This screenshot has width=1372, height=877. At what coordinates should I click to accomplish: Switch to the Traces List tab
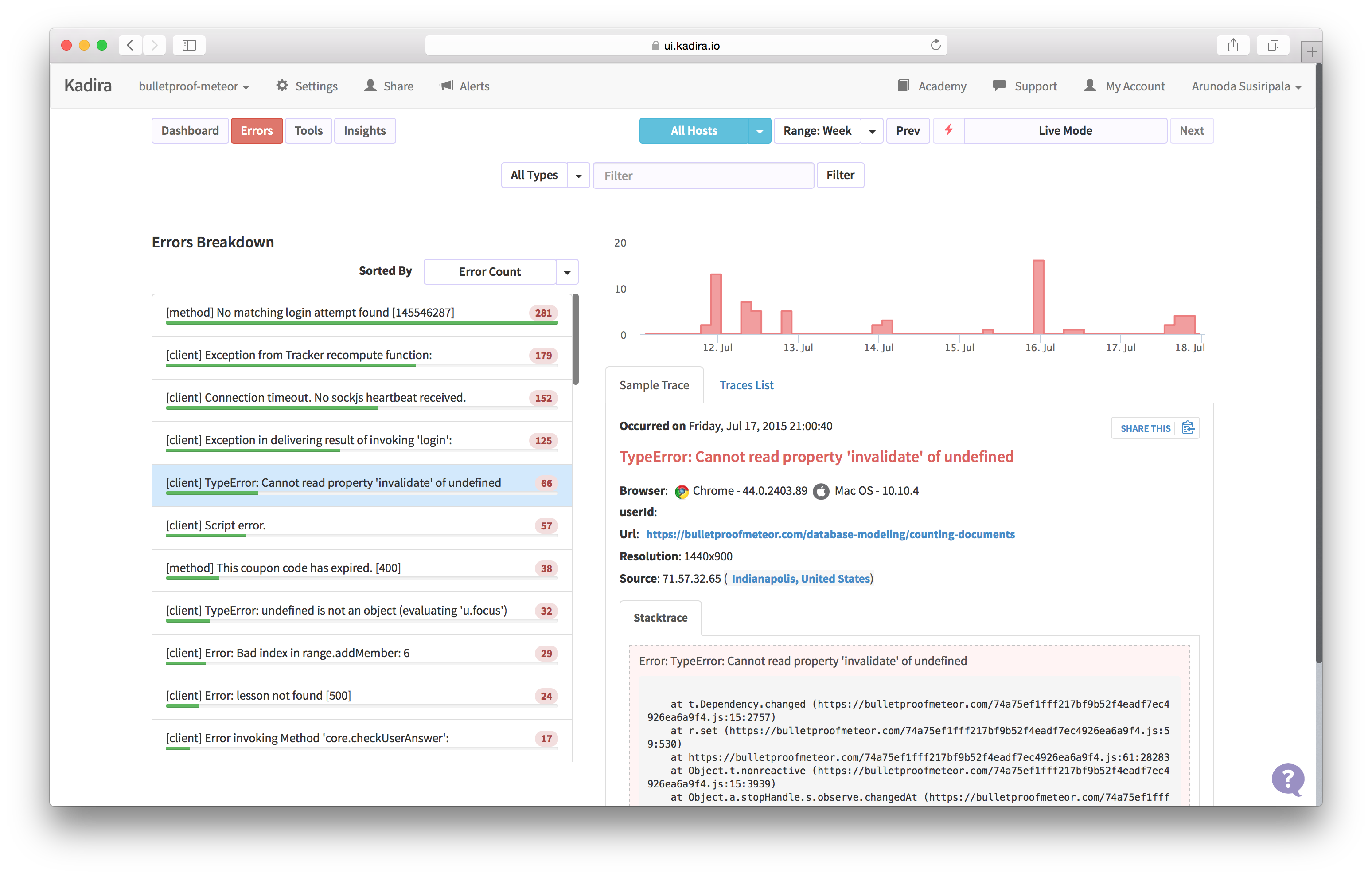coord(746,385)
